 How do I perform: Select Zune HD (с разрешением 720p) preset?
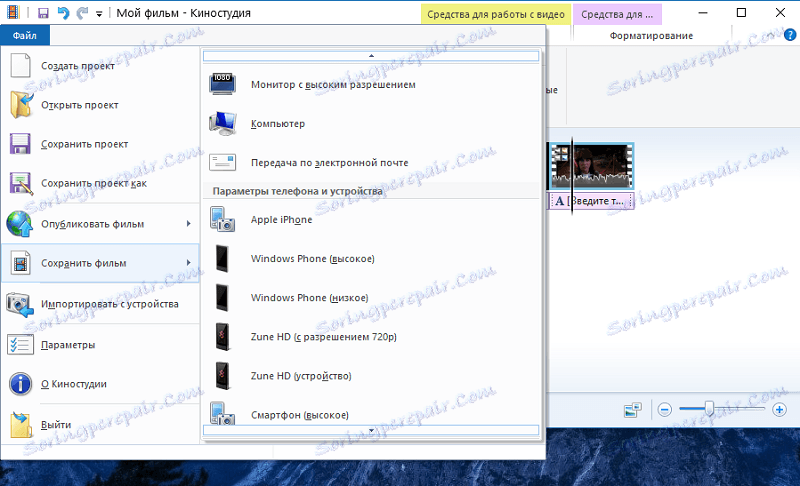(371, 337)
